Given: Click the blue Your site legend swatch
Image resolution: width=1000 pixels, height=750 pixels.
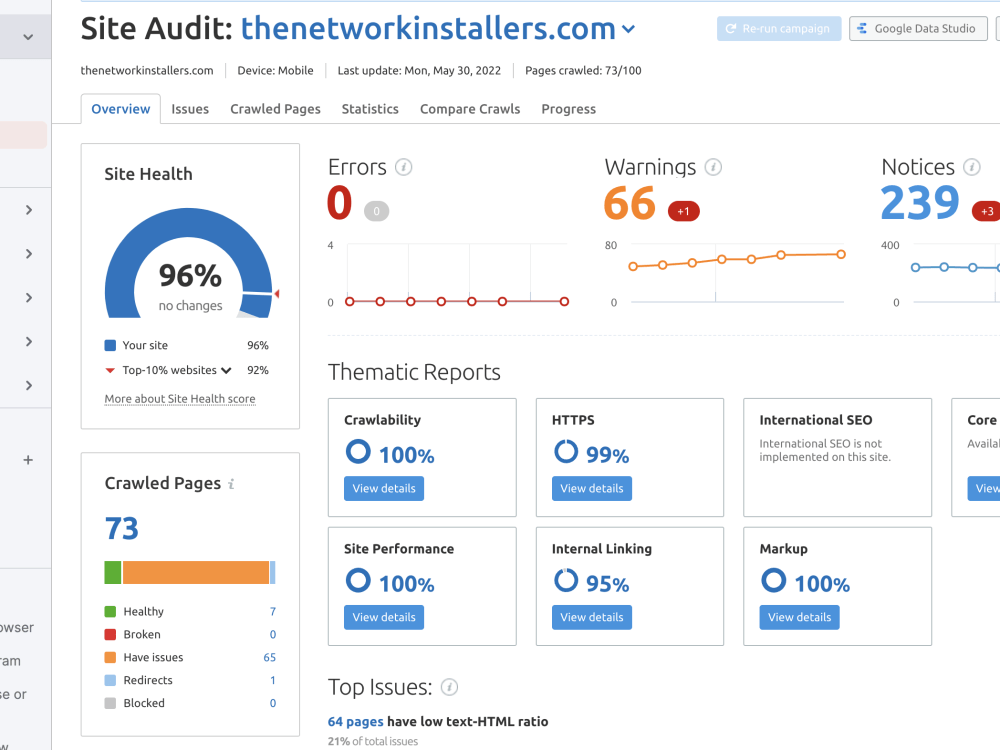Looking at the screenshot, I should coord(110,345).
